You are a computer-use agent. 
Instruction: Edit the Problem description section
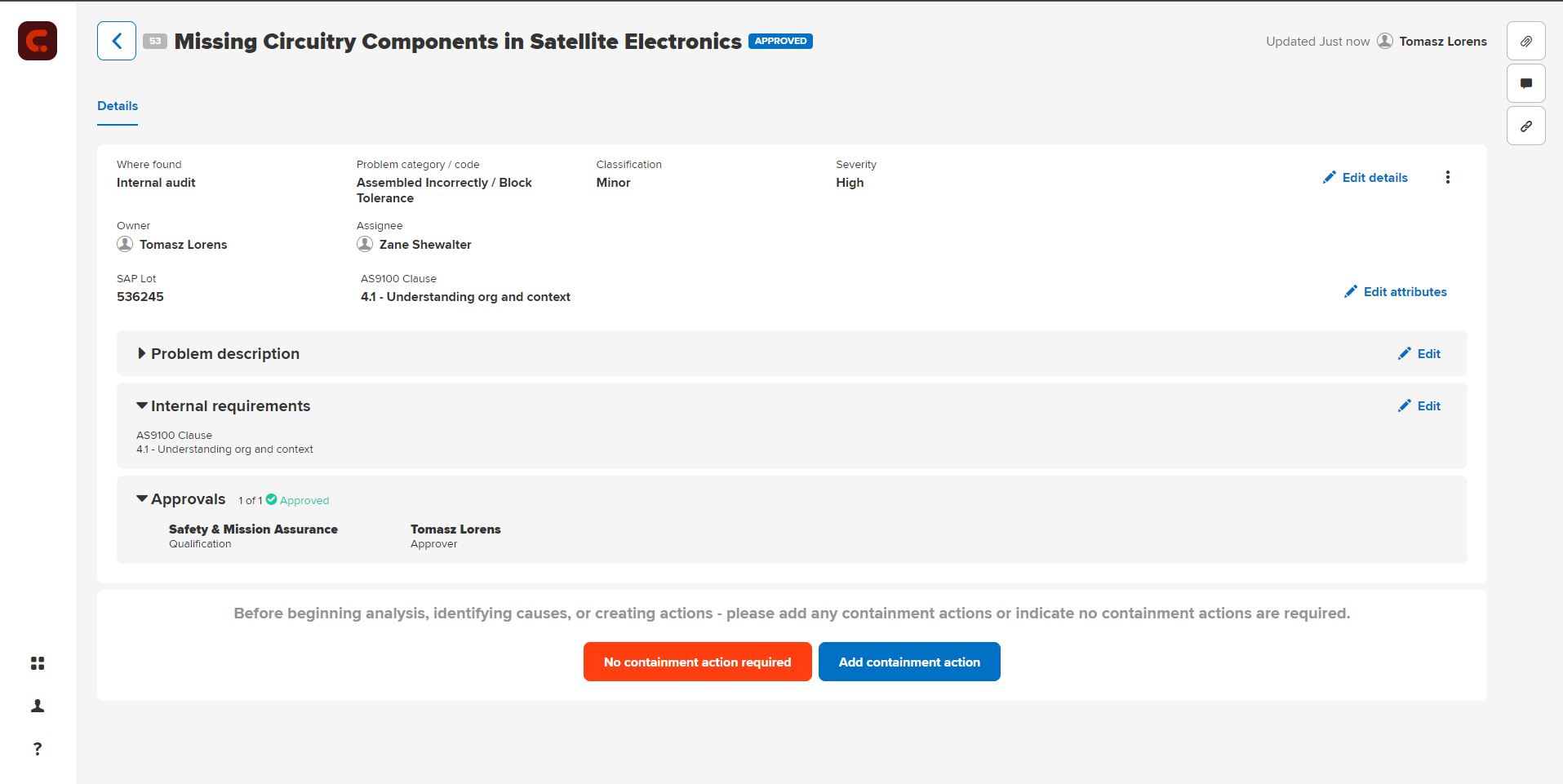click(1419, 353)
